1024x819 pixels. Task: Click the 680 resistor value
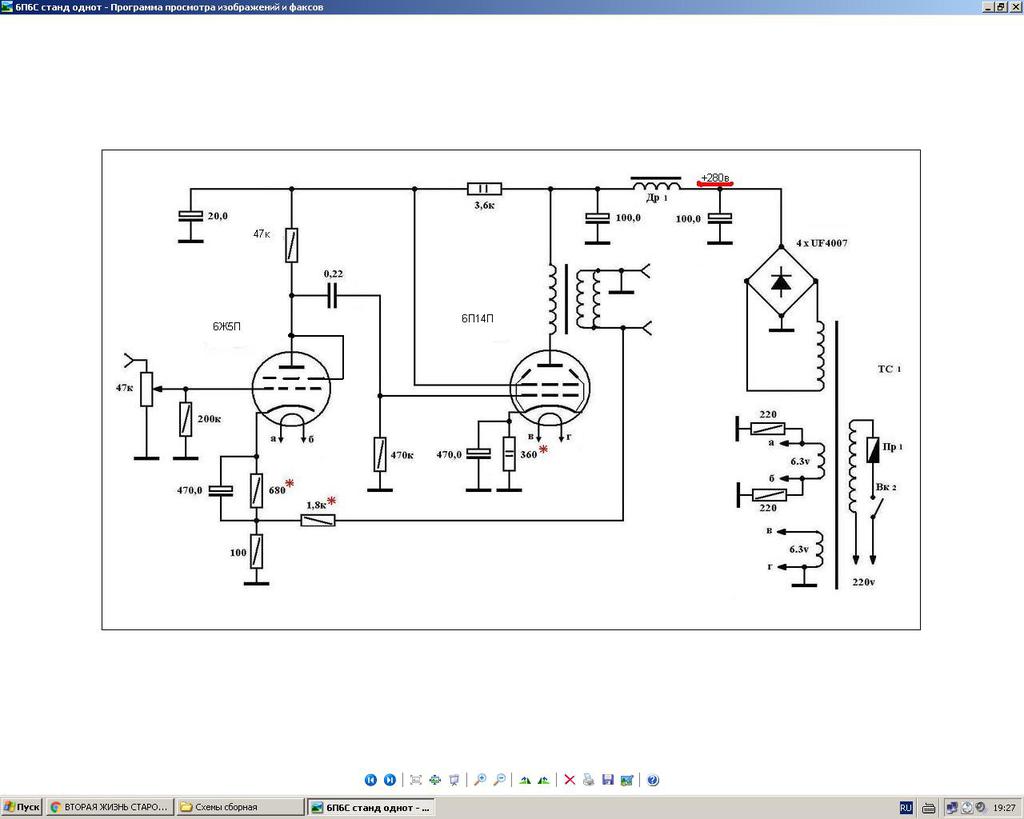point(278,490)
